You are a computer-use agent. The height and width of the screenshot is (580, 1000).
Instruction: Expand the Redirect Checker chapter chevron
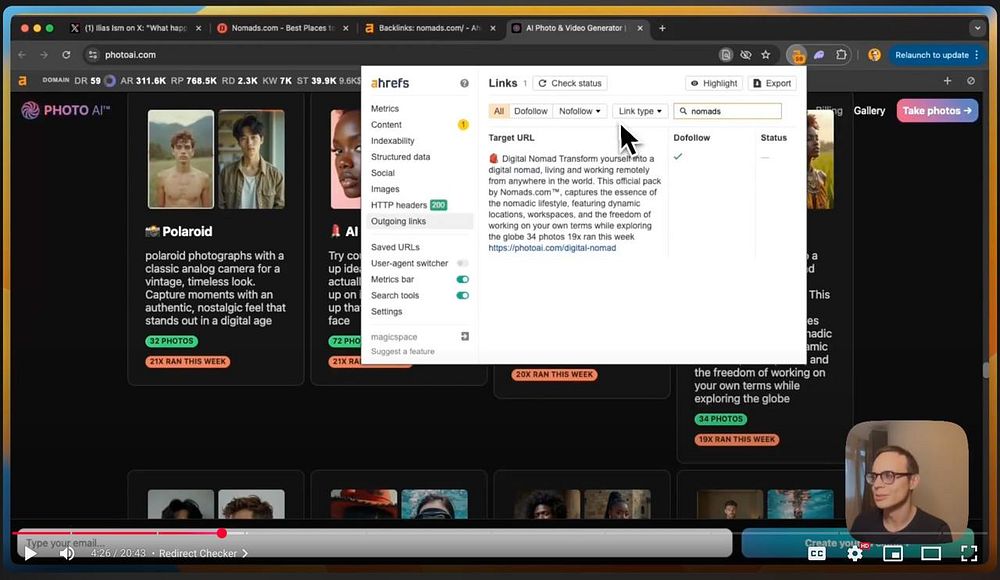[244, 553]
